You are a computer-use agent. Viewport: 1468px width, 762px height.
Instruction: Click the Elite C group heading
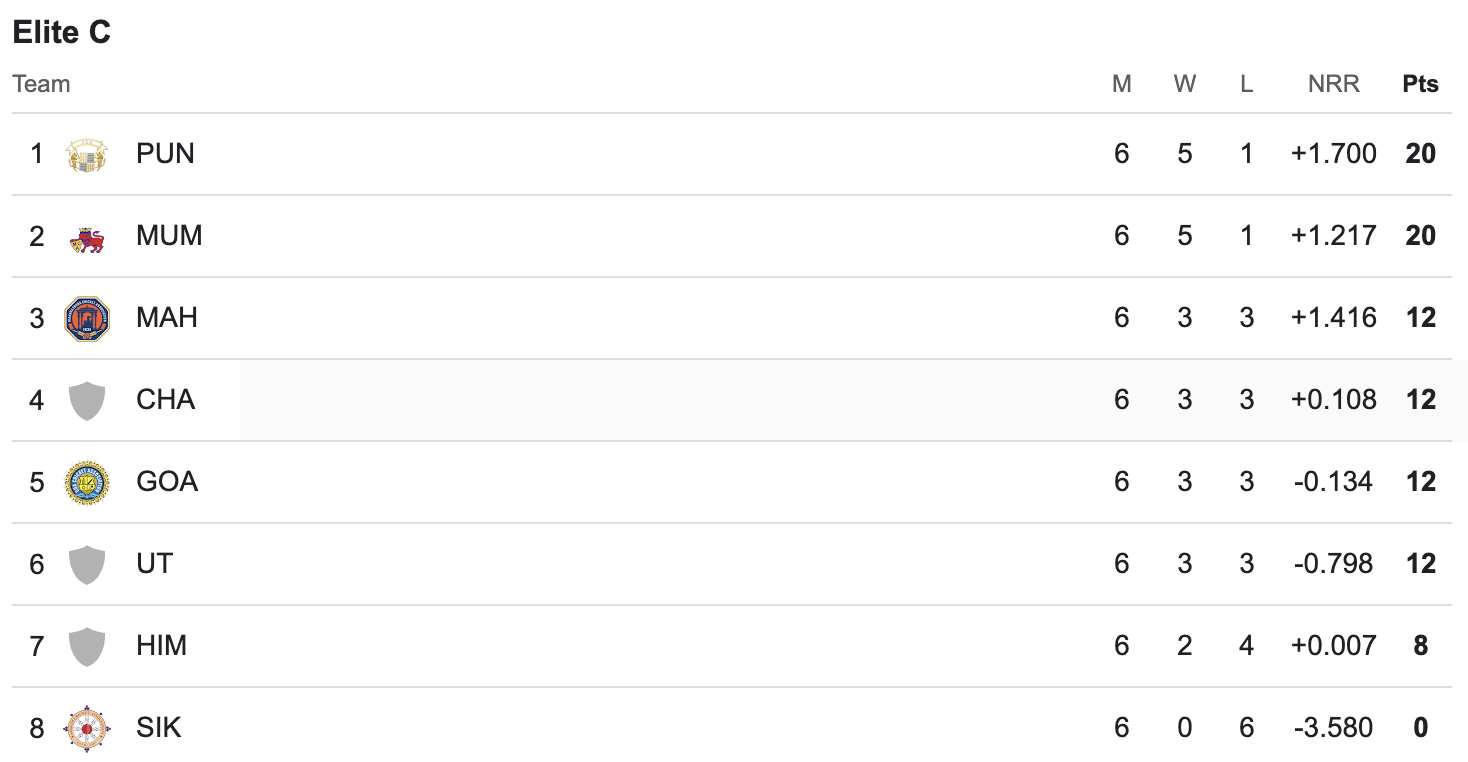pos(61,33)
